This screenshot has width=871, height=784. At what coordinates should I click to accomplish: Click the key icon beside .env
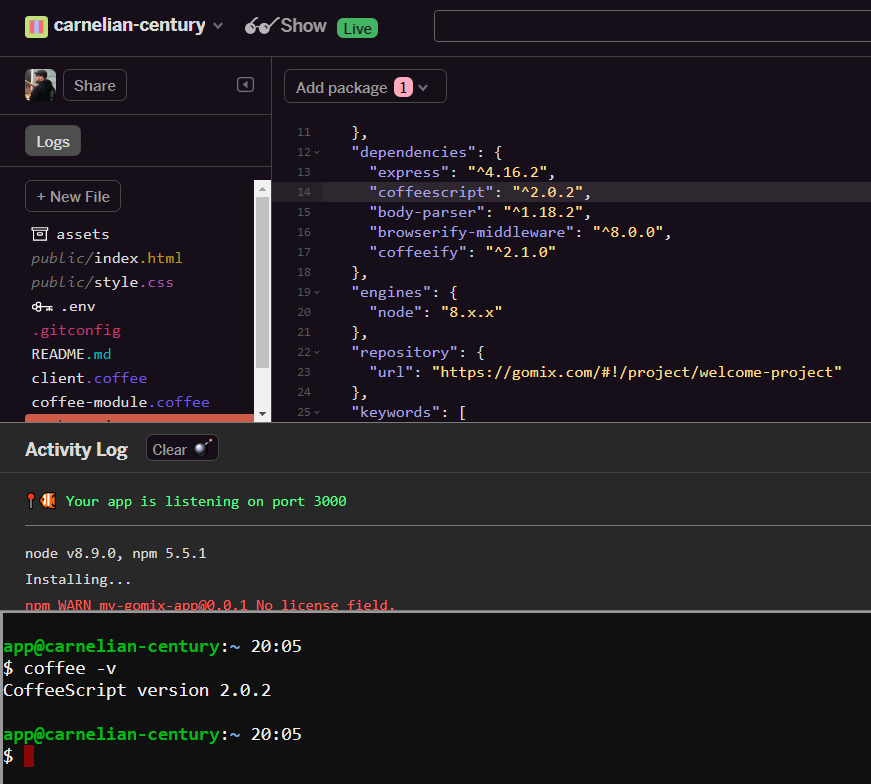pos(42,307)
